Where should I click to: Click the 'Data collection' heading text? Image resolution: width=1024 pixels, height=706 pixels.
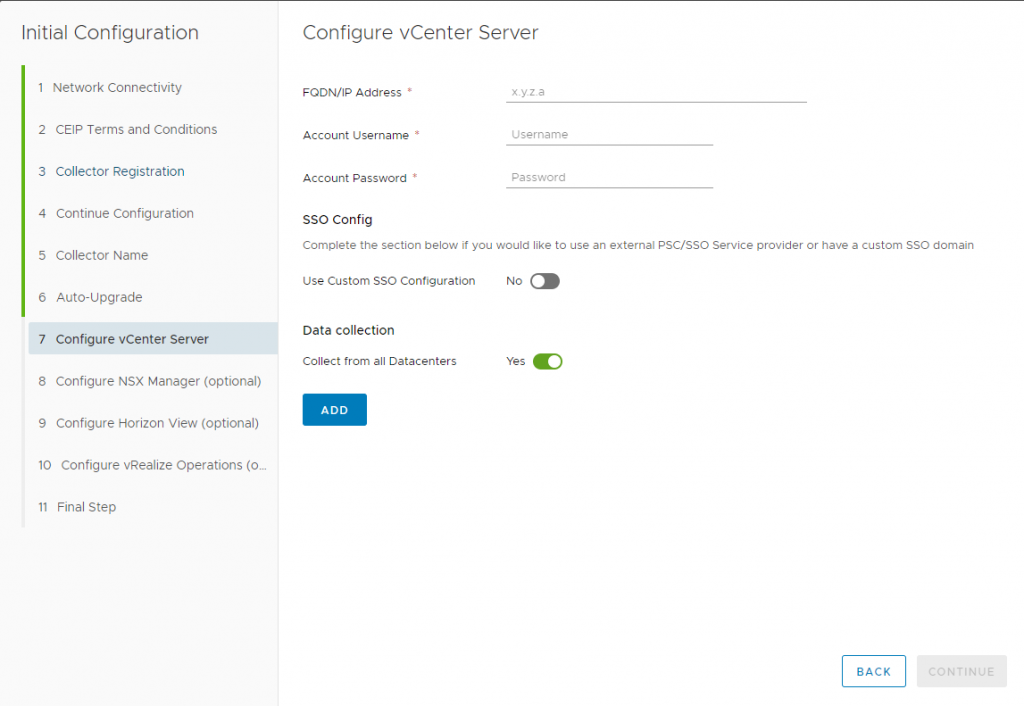coord(348,330)
